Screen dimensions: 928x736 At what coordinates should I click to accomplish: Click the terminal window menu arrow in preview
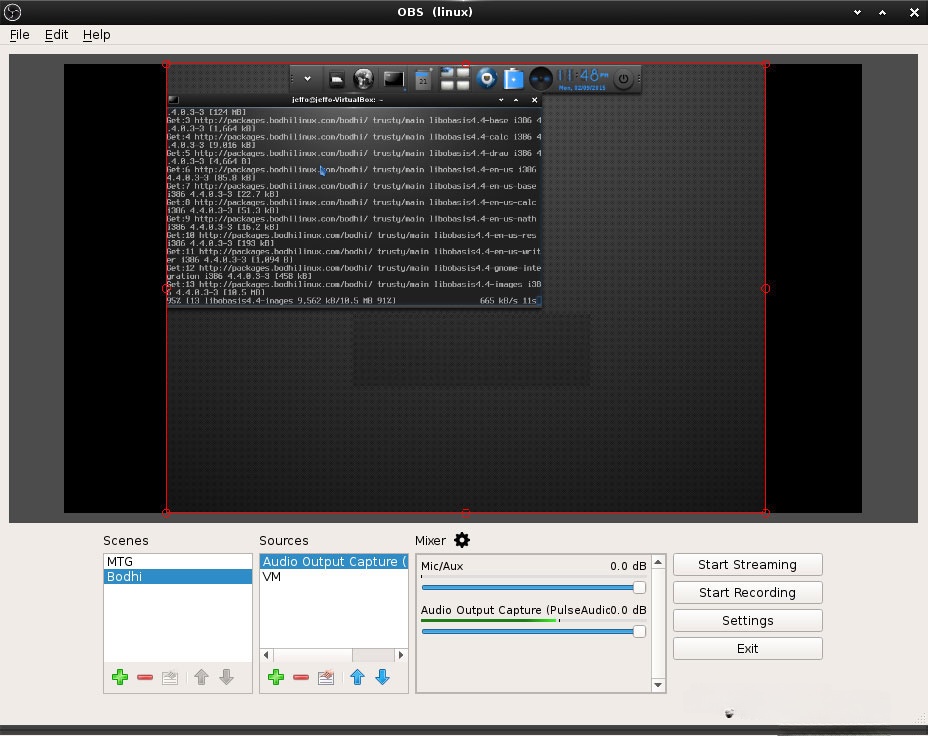pos(501,100)
